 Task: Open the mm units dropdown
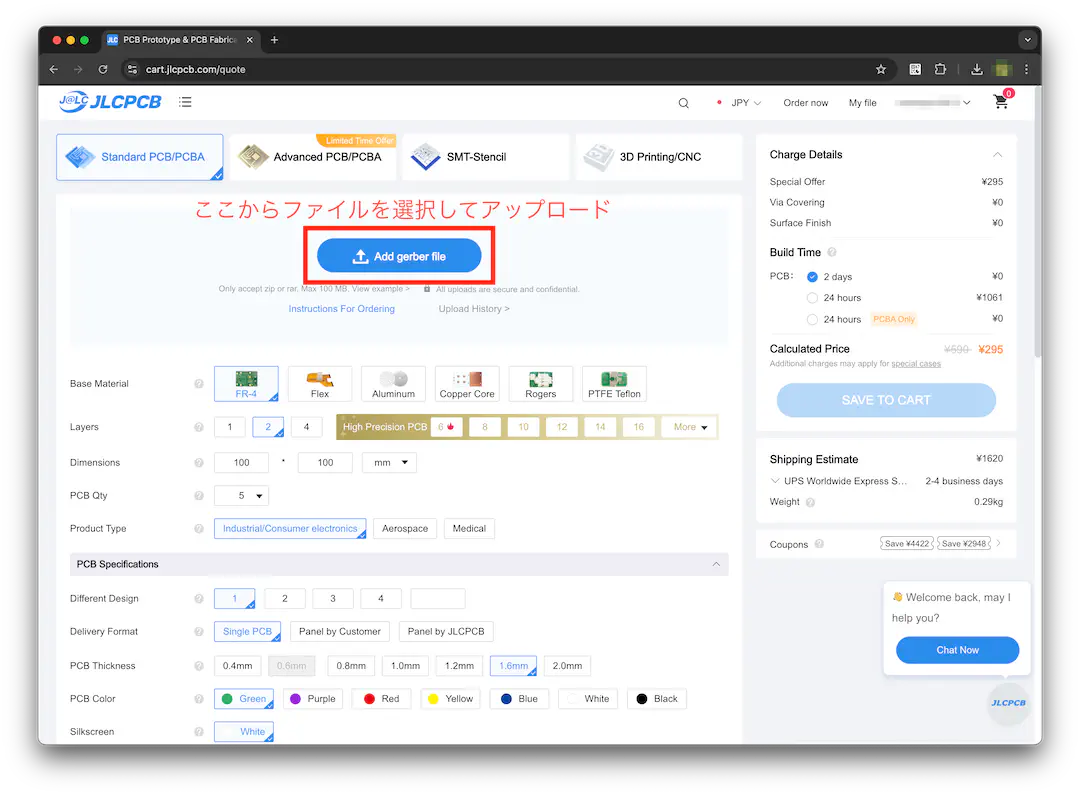click(x=390, y=463)
